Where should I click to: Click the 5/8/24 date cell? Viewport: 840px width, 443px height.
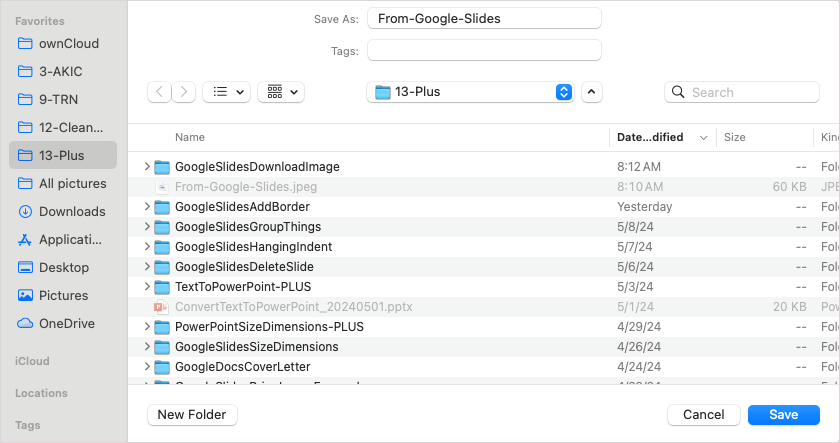(635, 227)
